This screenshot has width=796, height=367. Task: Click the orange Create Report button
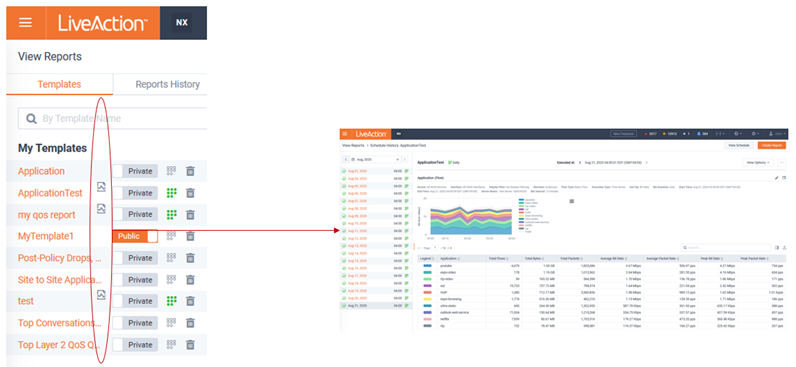tap(771, 145)
